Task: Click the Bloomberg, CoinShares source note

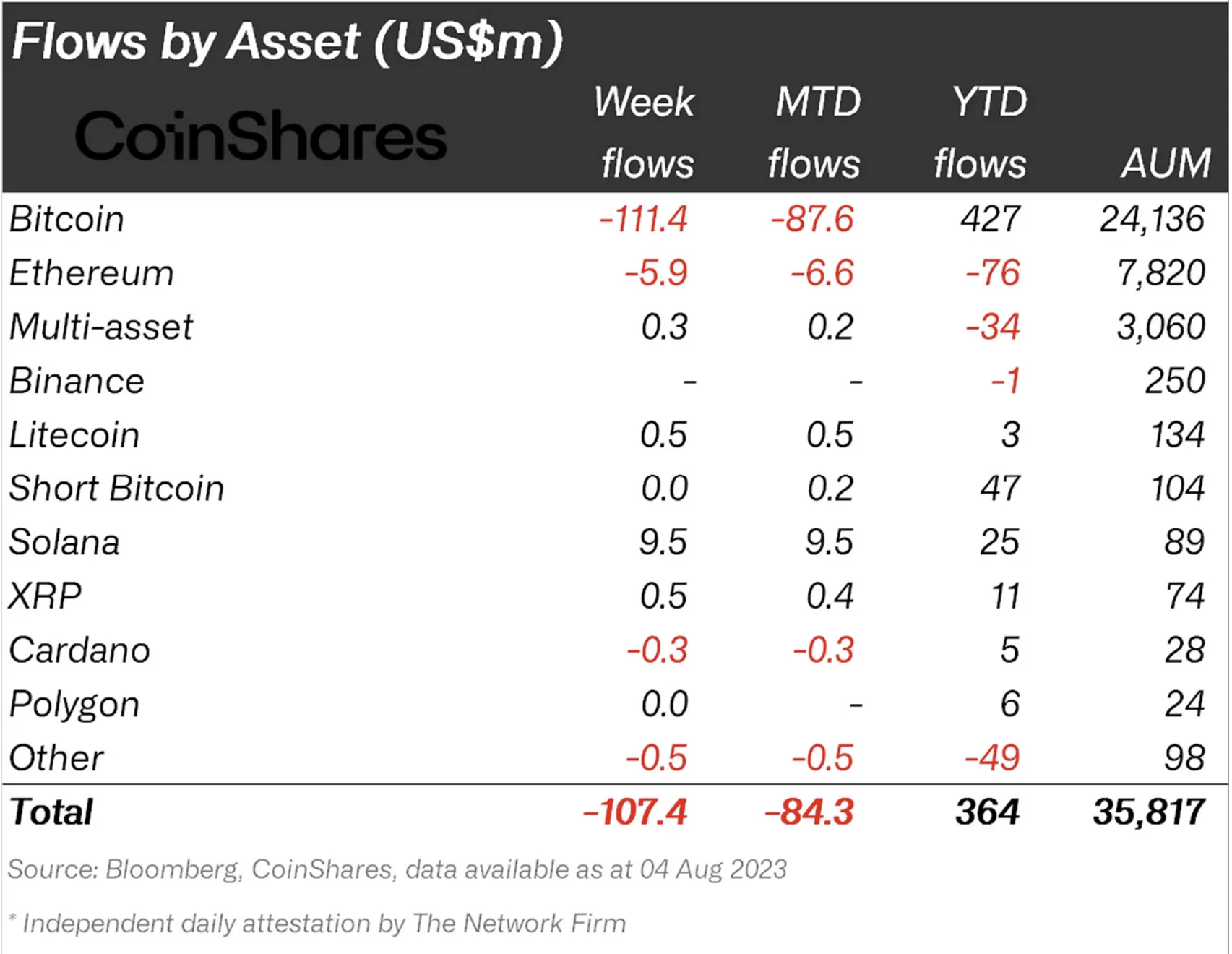Action: 397,869
